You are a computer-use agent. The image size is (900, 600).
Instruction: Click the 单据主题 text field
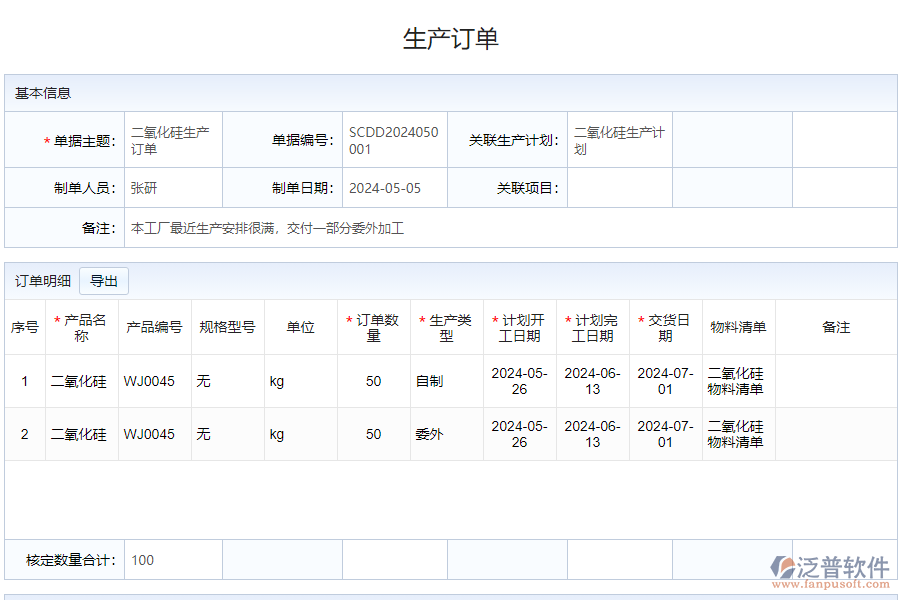point(170,140)
